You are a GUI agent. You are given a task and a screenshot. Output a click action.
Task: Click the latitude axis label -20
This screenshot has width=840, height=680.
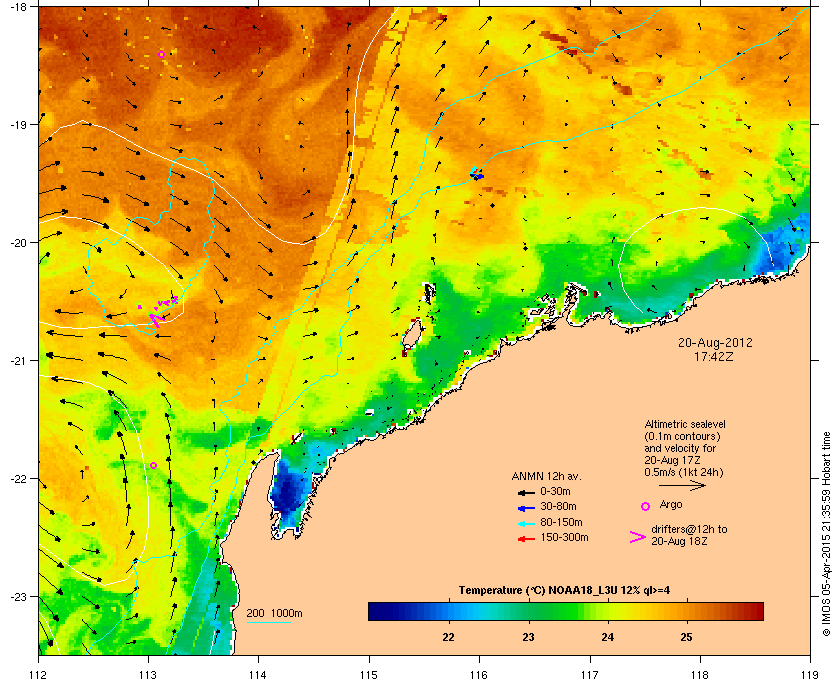tap(18, 243)
